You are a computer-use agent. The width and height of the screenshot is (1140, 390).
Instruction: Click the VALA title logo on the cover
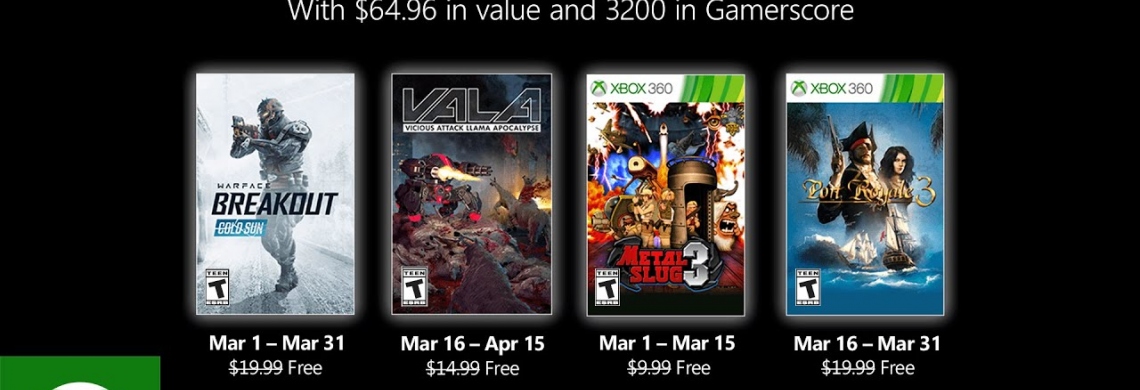pyautogui.click(x=471, y=104)
